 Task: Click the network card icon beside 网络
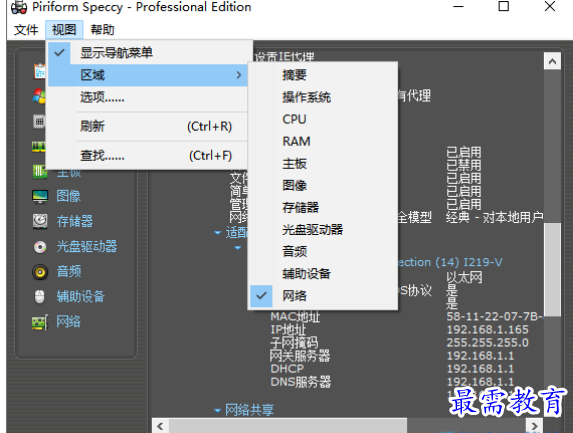pos(40,322)
